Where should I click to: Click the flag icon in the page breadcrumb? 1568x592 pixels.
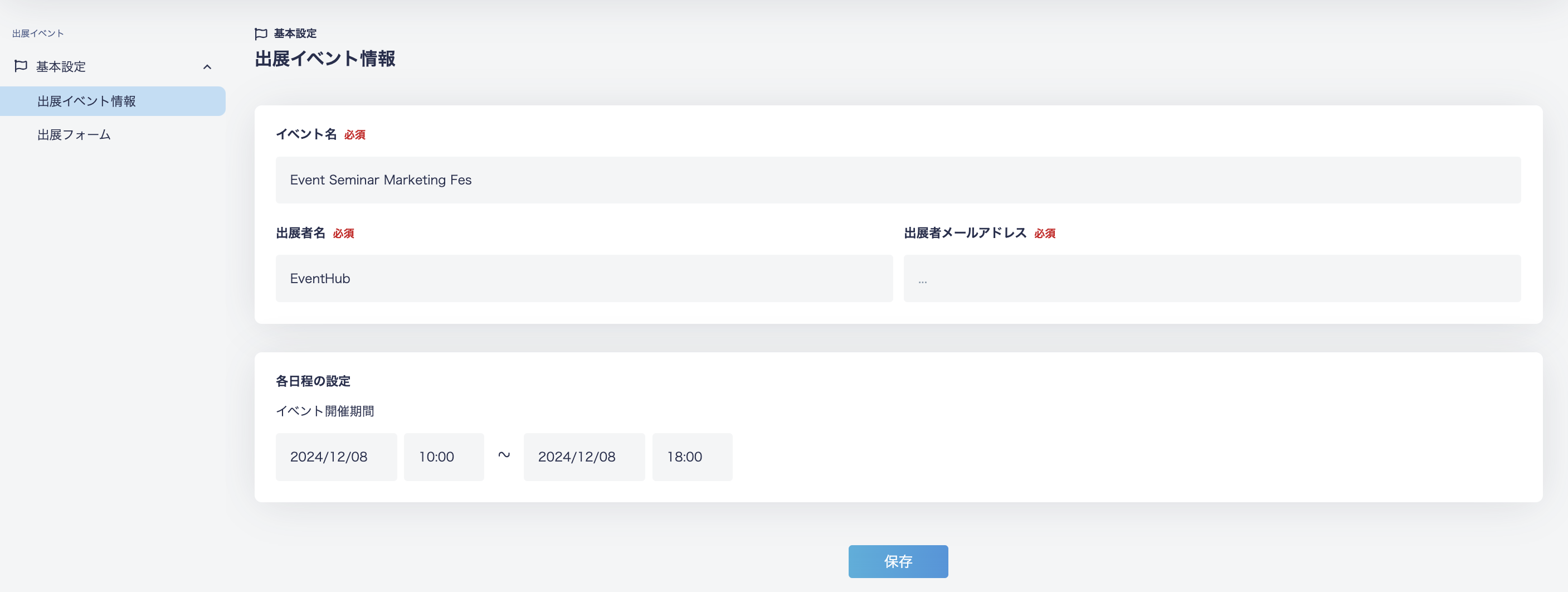click(261, 33)
